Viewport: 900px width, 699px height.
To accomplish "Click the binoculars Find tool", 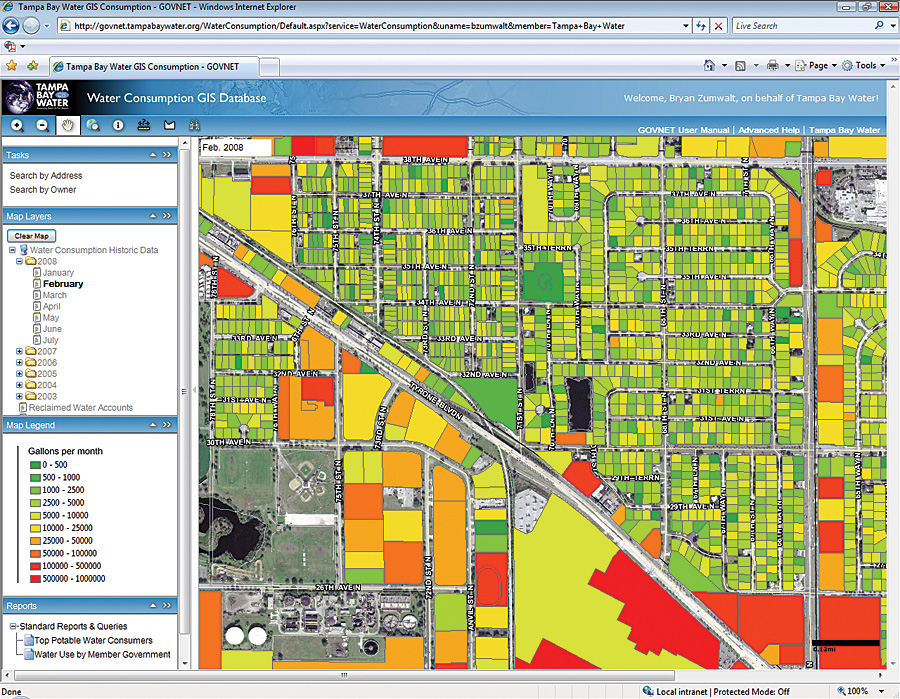I will (195, 125).
